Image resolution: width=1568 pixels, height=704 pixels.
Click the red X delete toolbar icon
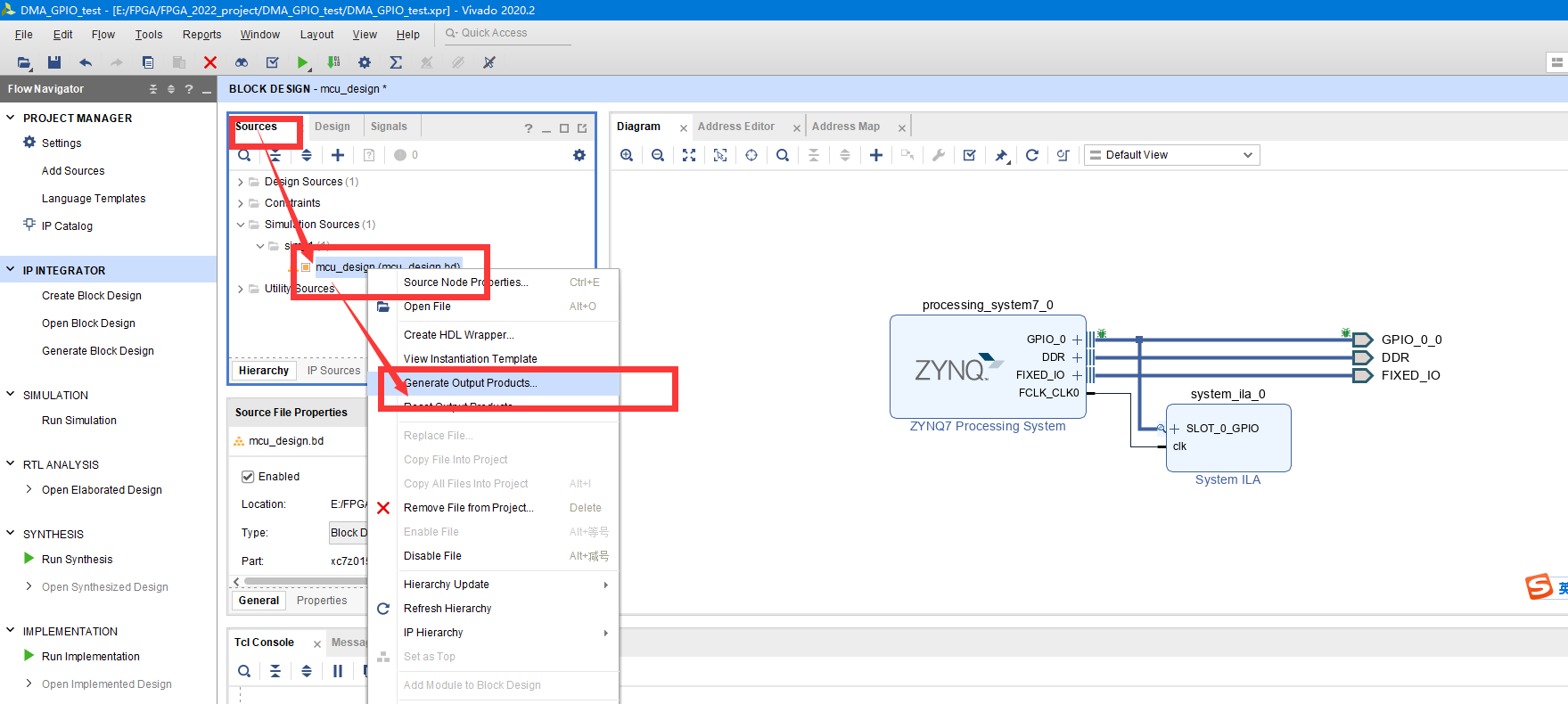pyautogui.click(x=210, y=62)
